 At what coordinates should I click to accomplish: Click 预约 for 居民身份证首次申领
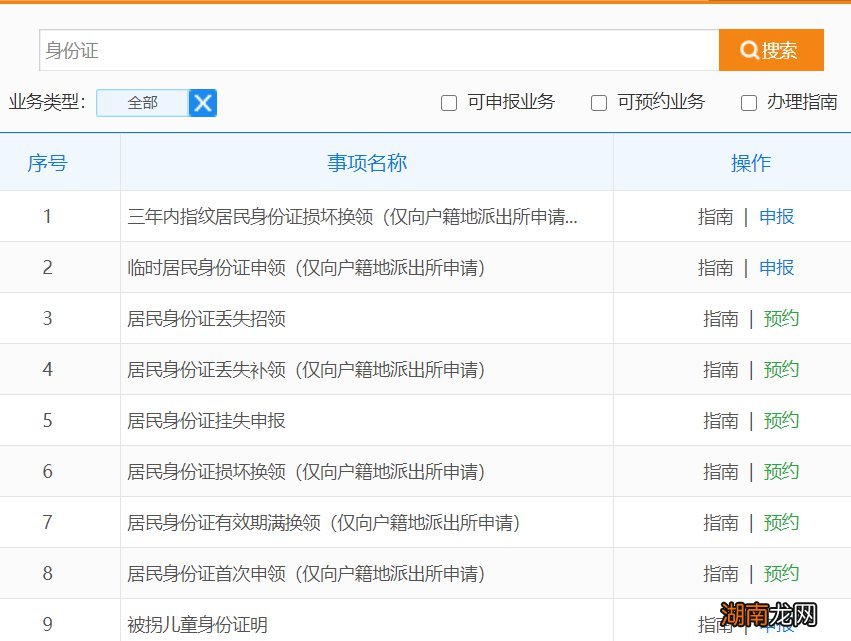781,573
